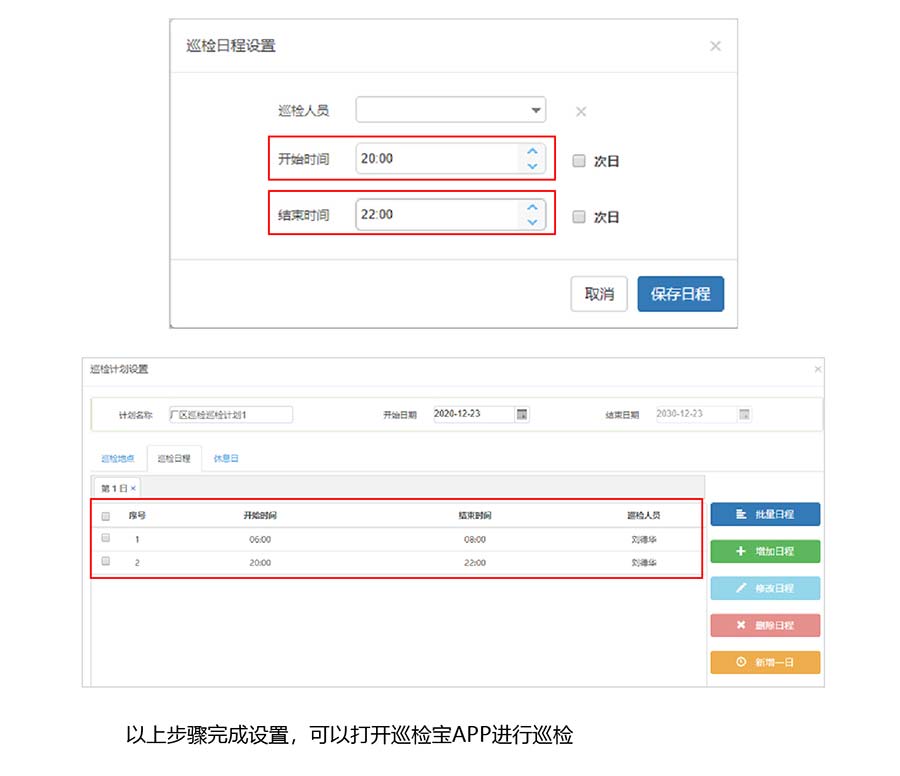Check the row 1 schedule checkbox
The width and height of the screenshot is (900, 776).
(106, 538)
